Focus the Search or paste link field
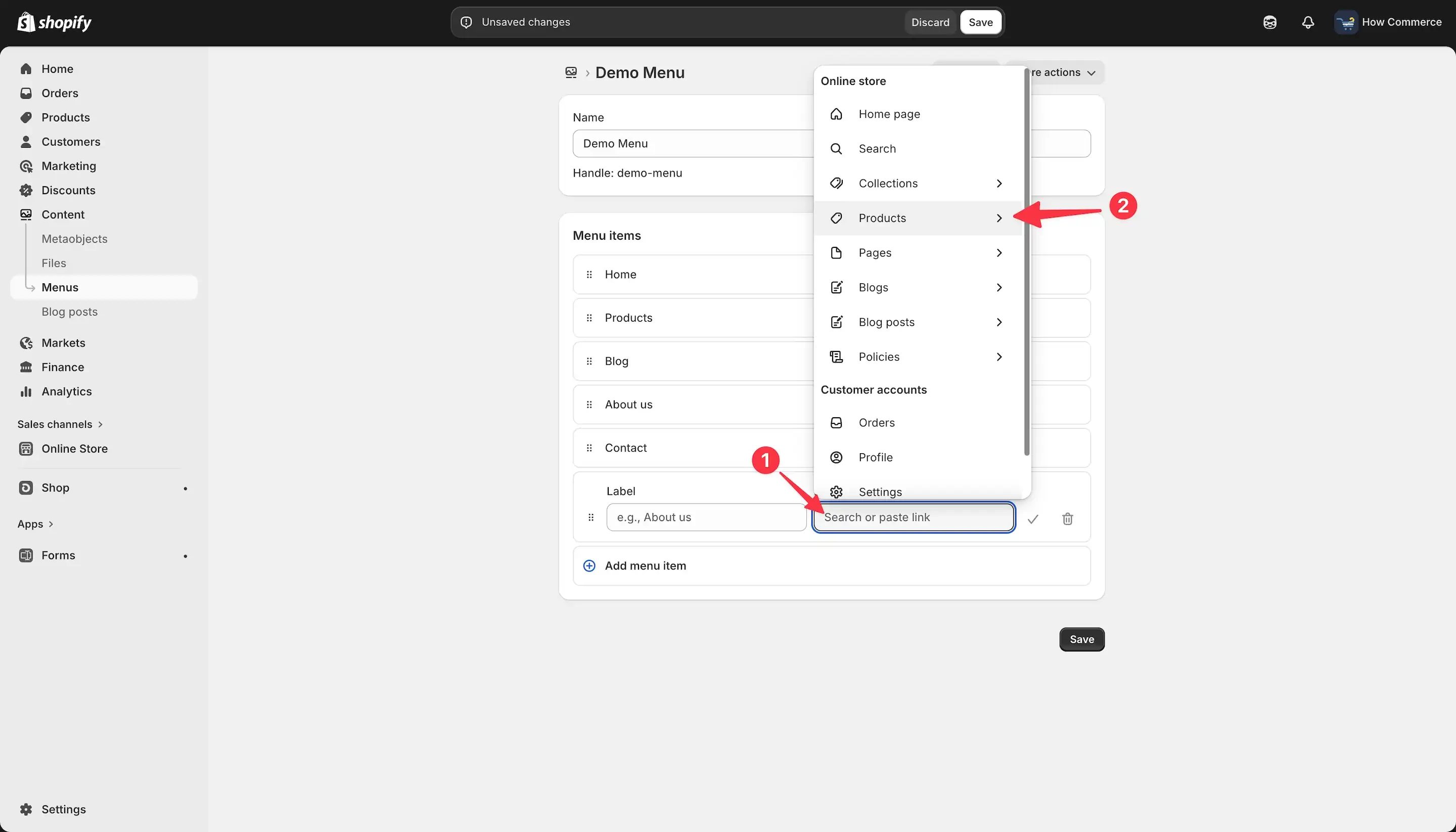This screenshot has height=832, width=1456. (914, 517)
